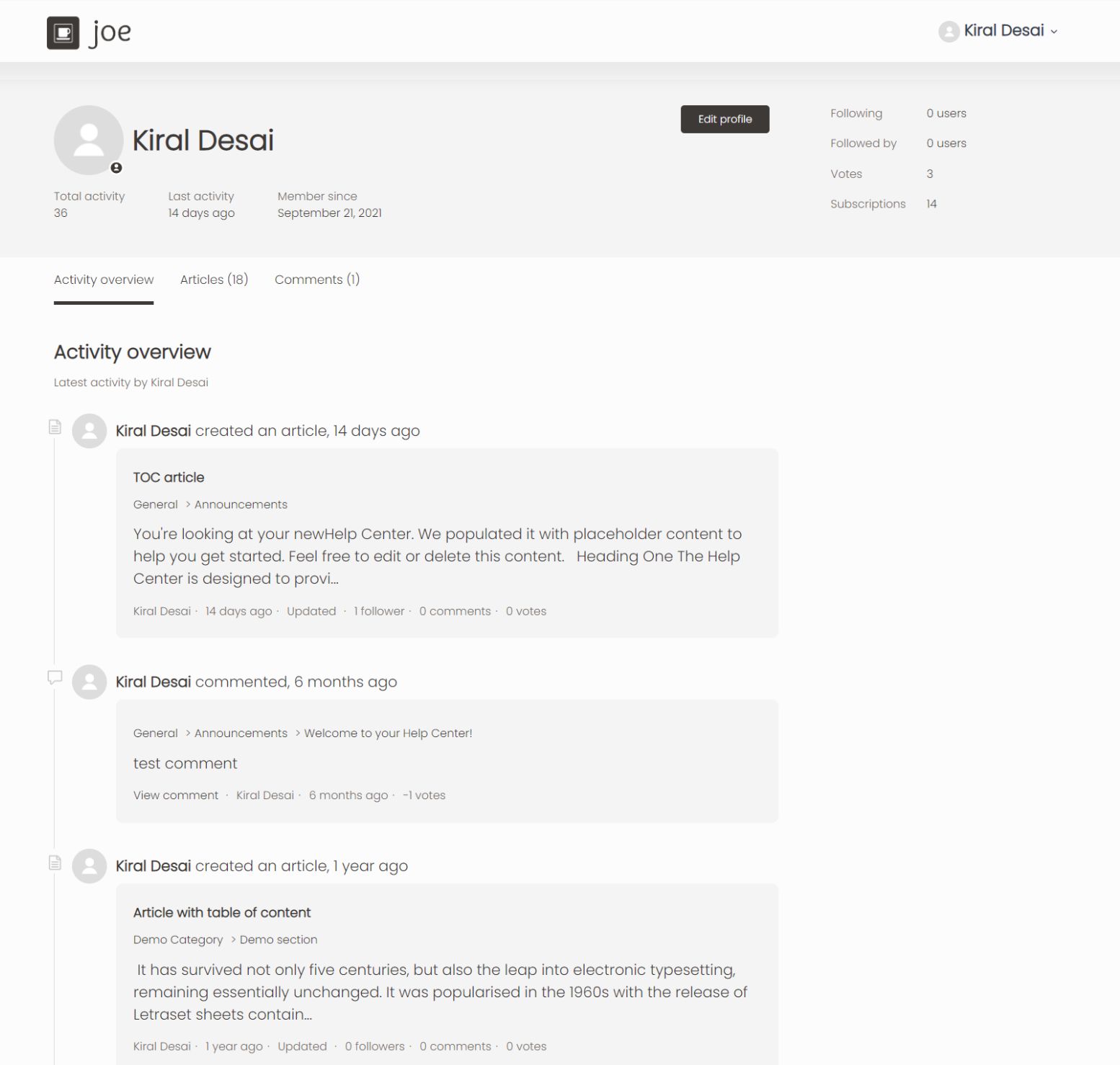The width and height of the screenshot is (1120, 1065).
Task: Click the small user avatar in the header
Action: 948,31
